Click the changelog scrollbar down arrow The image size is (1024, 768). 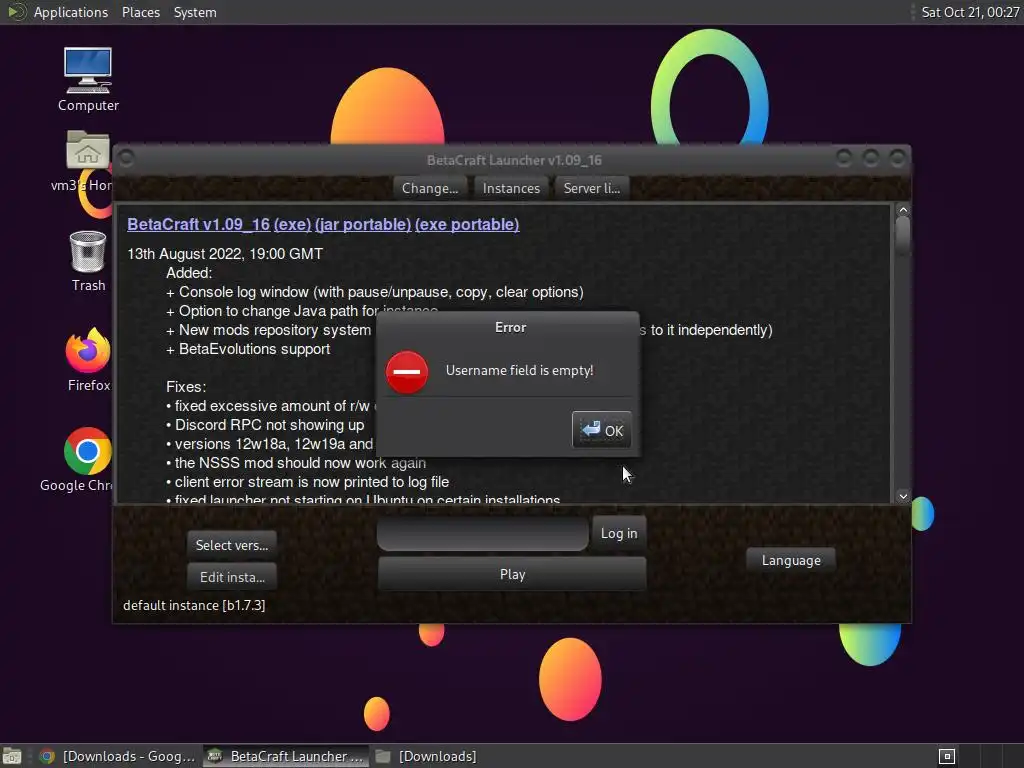pos(903,496)
